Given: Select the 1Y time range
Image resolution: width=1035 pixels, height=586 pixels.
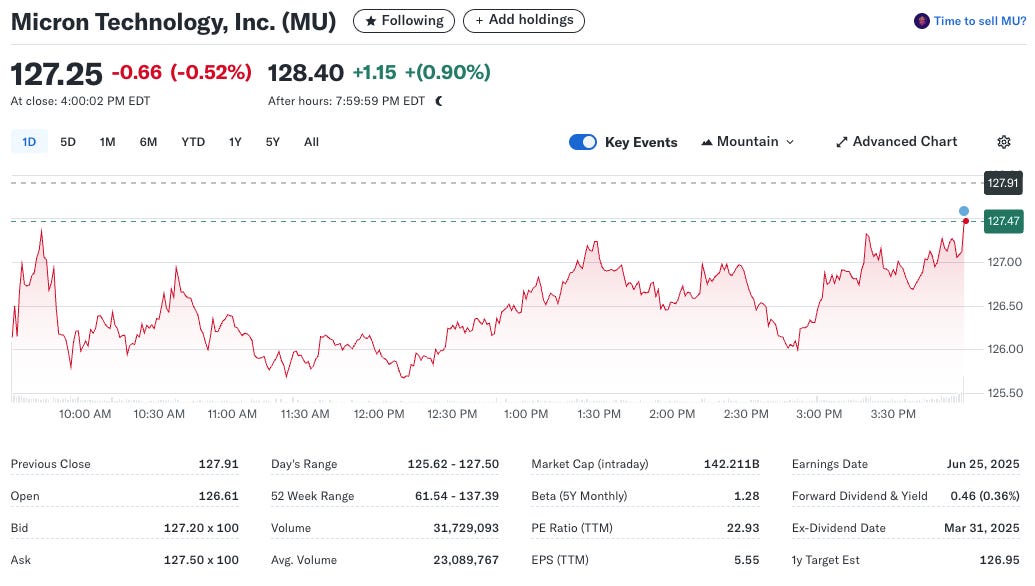Looking at the screenshot, I should [x=235, y=142].
